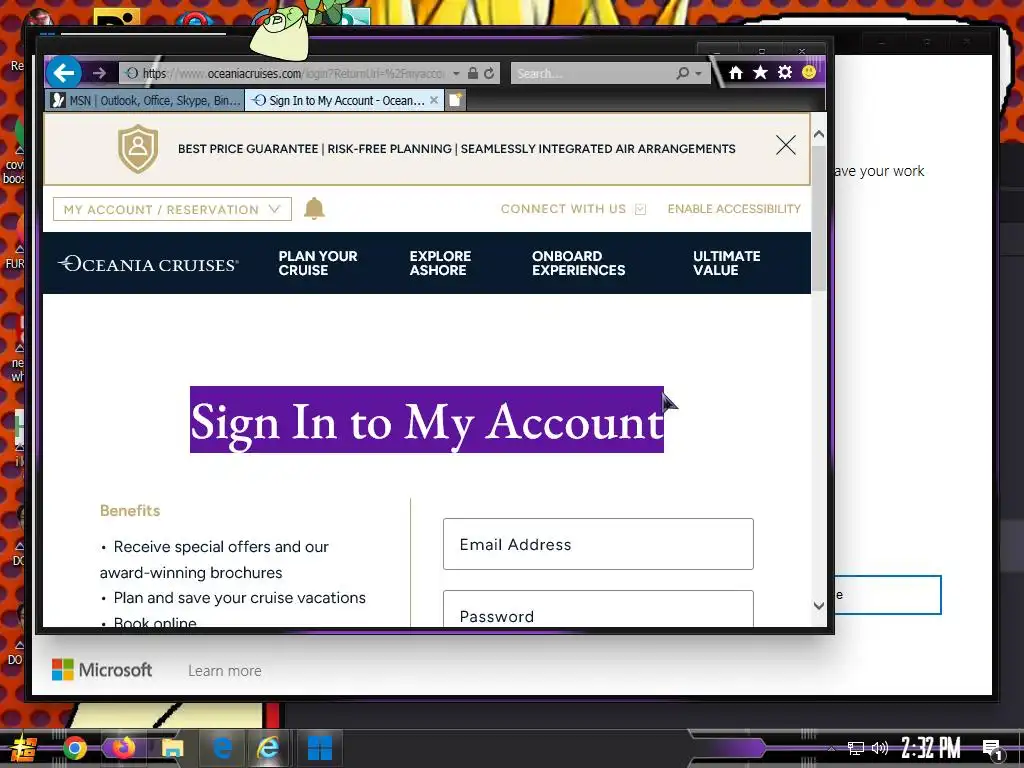This screenshot has width=1024, height=768.
Task: Open network icon in system tray
Action: coord(856,748)
